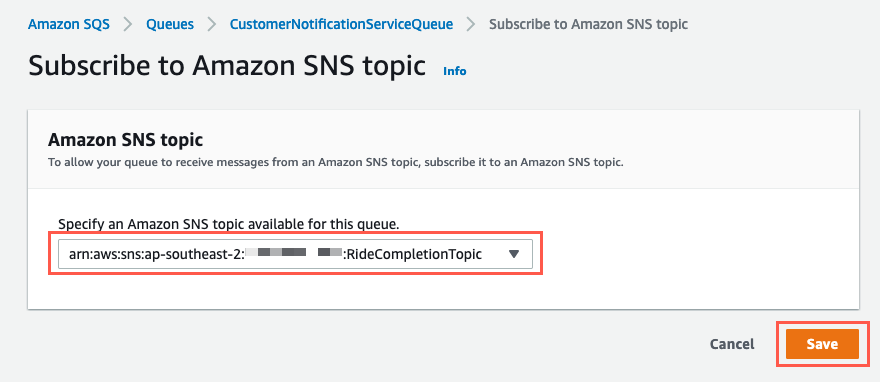Click the Save button
880x382 pixels.
[x=822, y=344]
